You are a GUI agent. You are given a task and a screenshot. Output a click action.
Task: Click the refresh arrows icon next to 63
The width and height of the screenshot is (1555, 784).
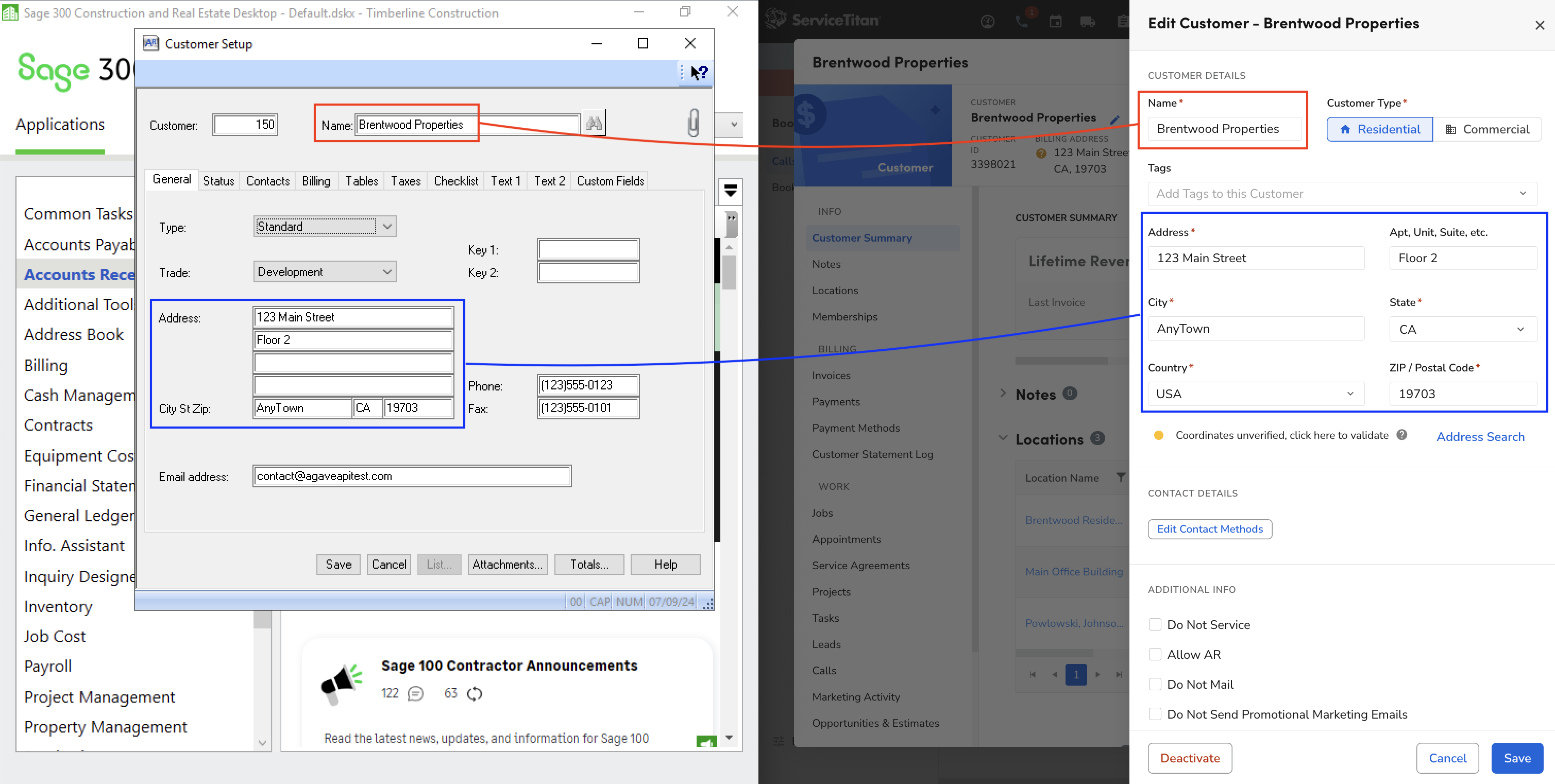tap(475, 693)
